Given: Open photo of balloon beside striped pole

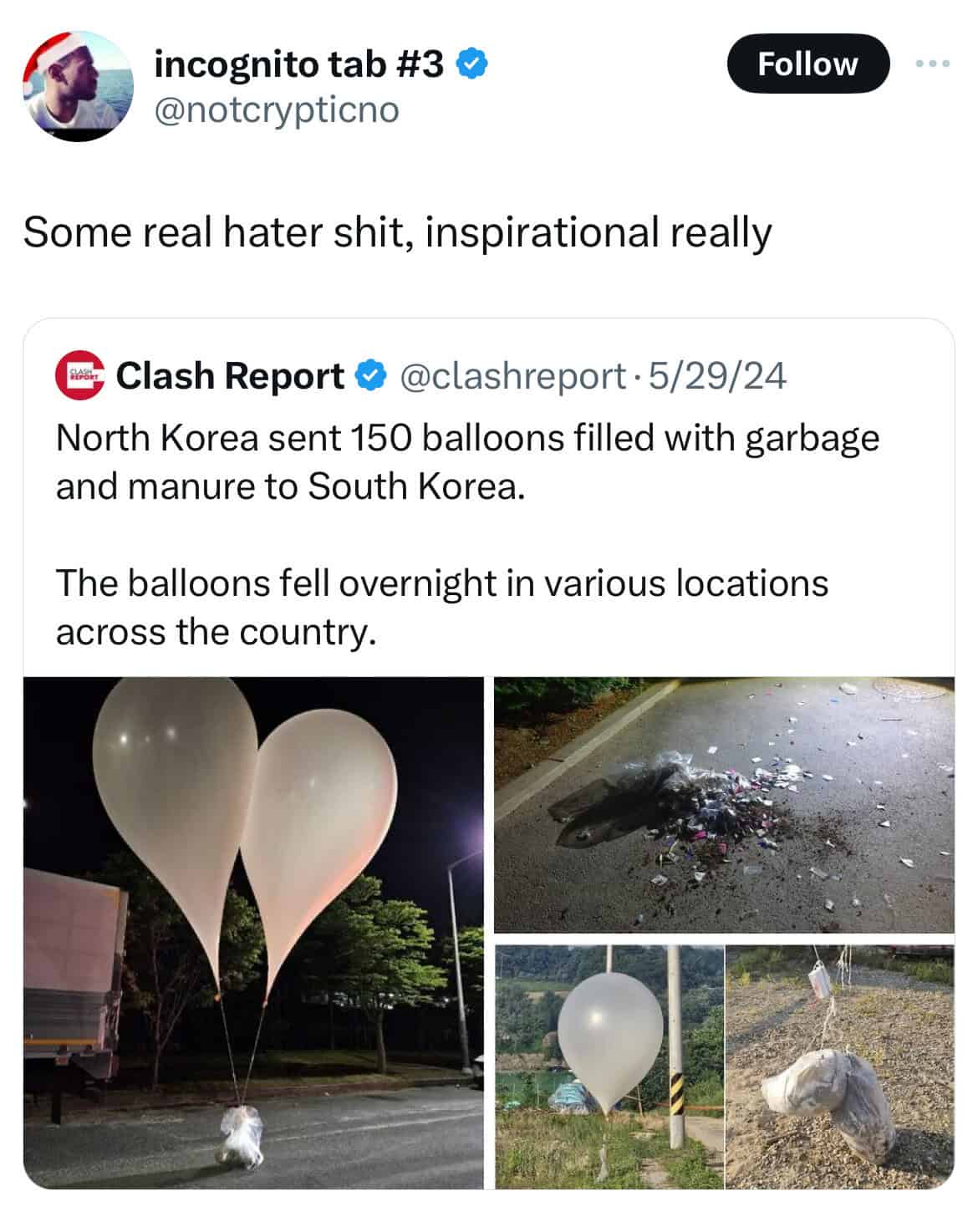Looking at the screenshot, I should (609, 1067).
